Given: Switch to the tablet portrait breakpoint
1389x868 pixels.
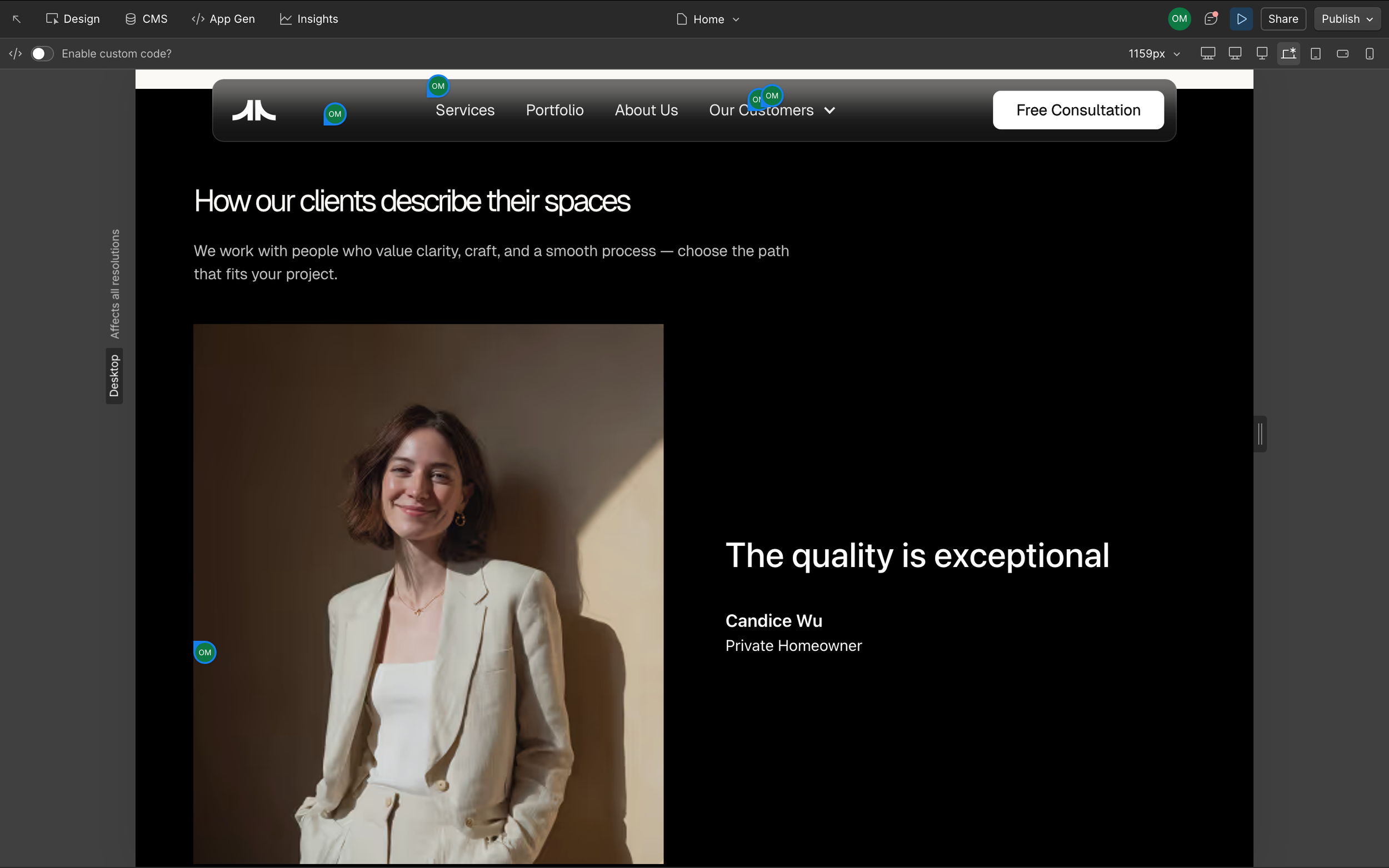Looking at the screenshot, I should point(1316,53).
